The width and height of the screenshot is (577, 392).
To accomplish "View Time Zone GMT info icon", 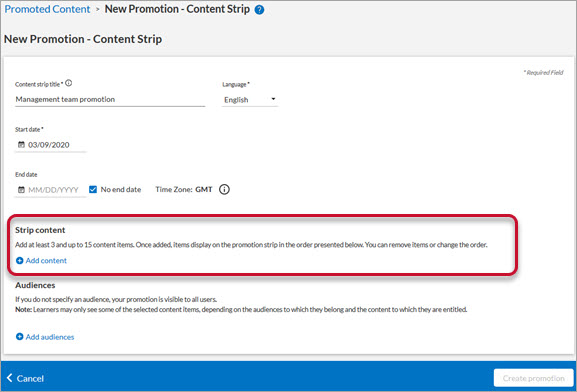I will tap(224, 189).
